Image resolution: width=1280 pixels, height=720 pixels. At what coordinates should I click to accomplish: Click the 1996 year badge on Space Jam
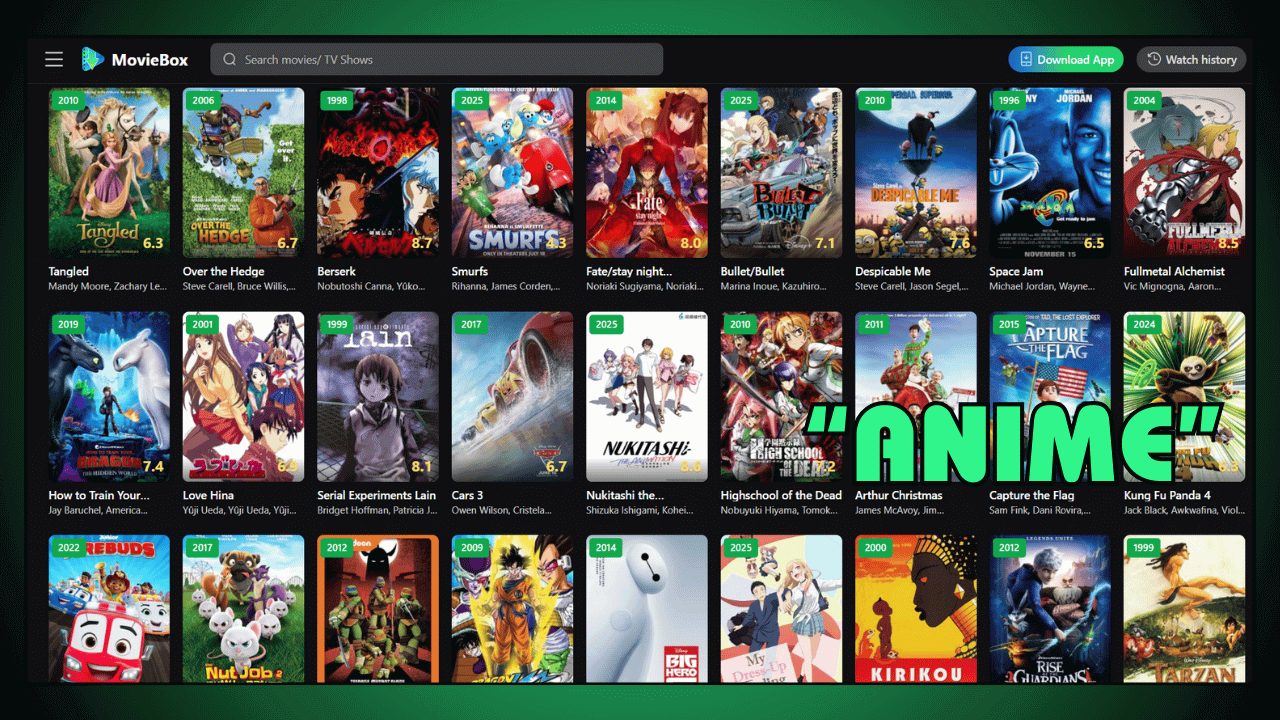point(1009,101)
